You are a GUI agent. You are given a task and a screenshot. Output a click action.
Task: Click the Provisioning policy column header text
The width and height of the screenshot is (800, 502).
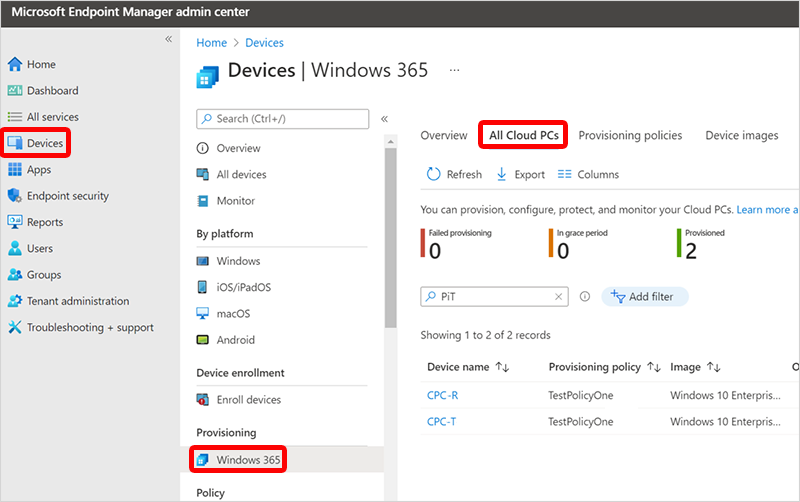[594, 367]
